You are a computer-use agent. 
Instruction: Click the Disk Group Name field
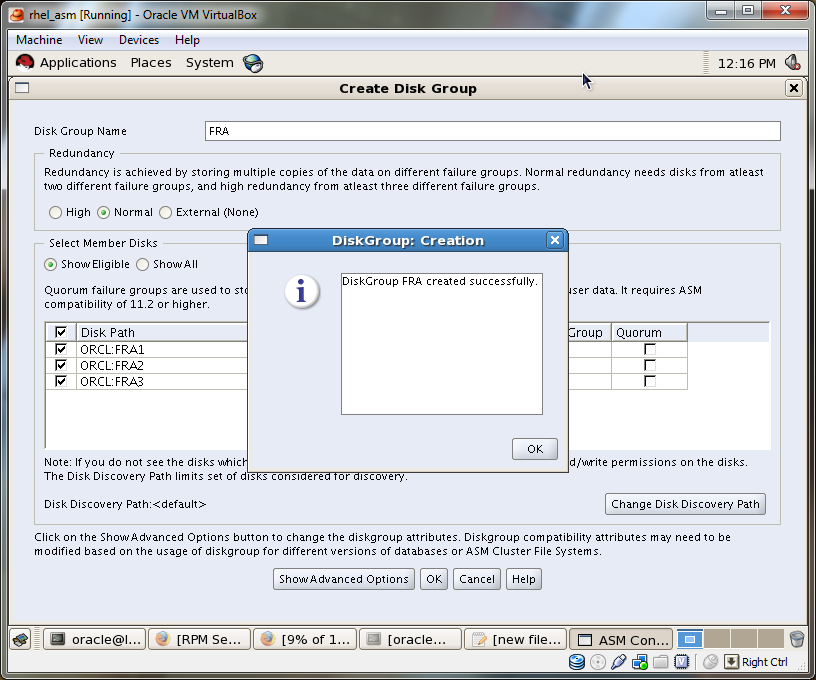(x=493, y=131)
